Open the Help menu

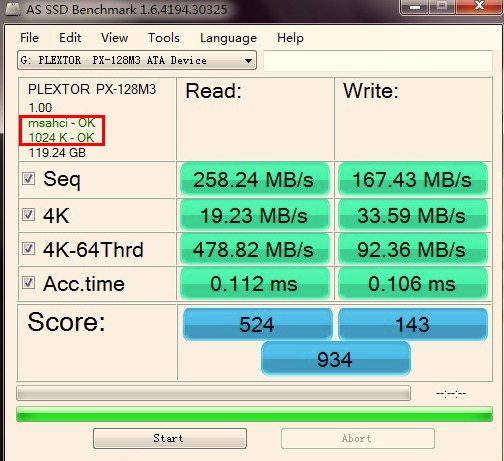pos(290,38)
